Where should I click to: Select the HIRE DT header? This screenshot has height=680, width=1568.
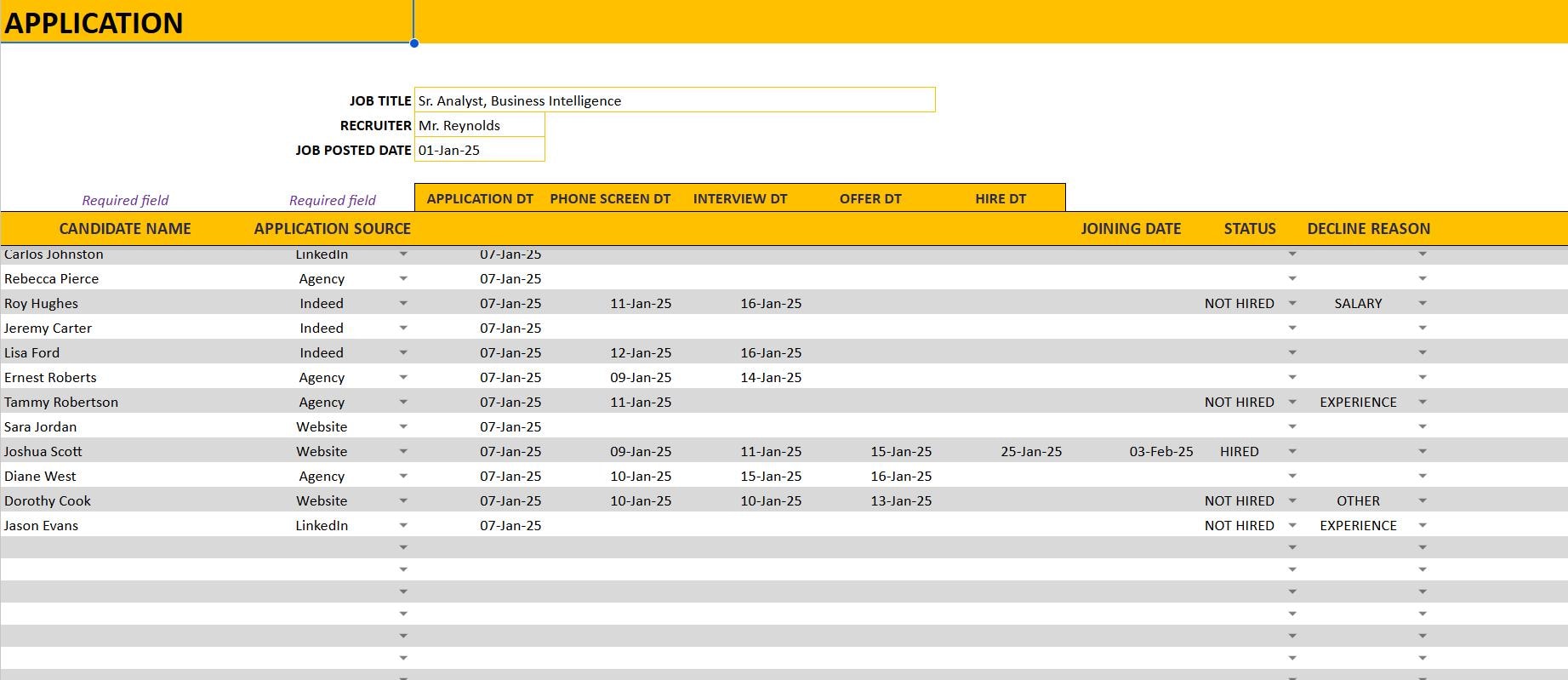[1001, 198]
